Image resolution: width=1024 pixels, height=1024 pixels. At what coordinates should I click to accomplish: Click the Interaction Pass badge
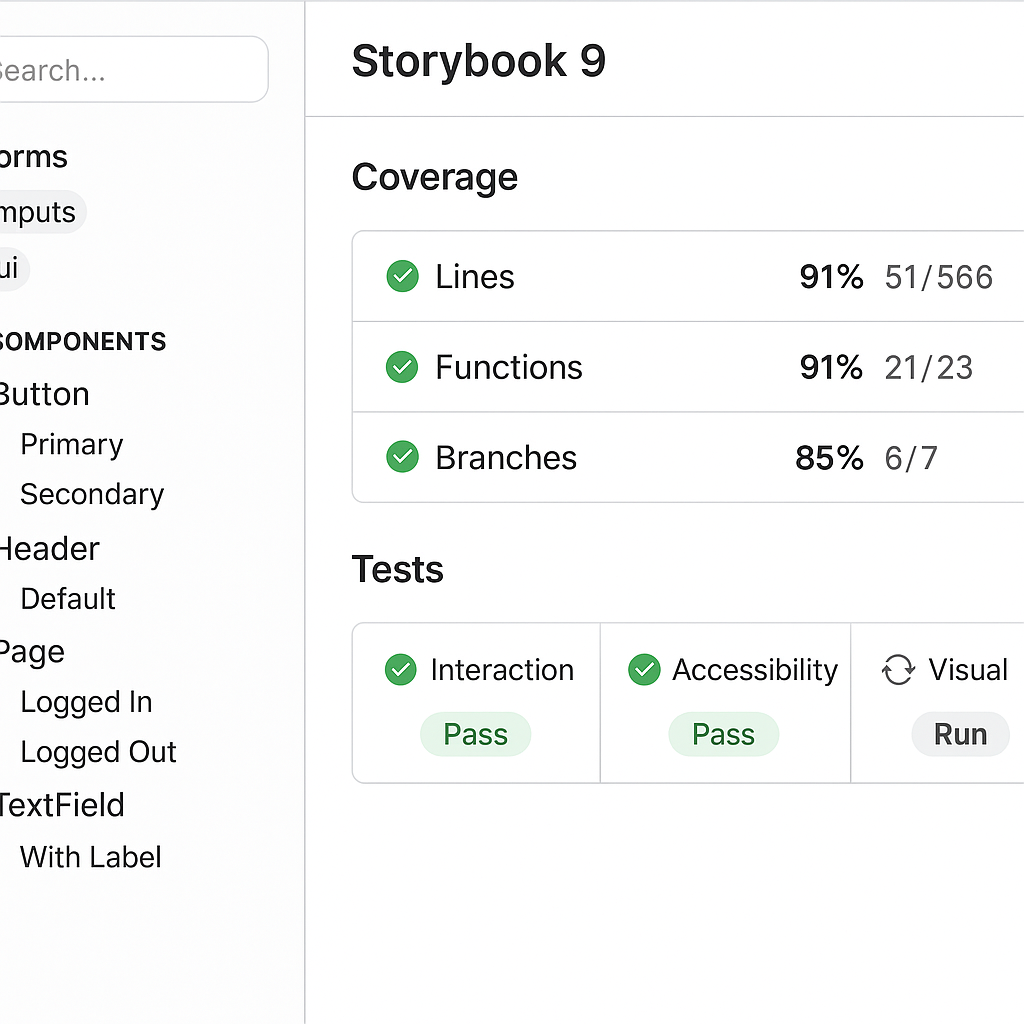point(475,734)
